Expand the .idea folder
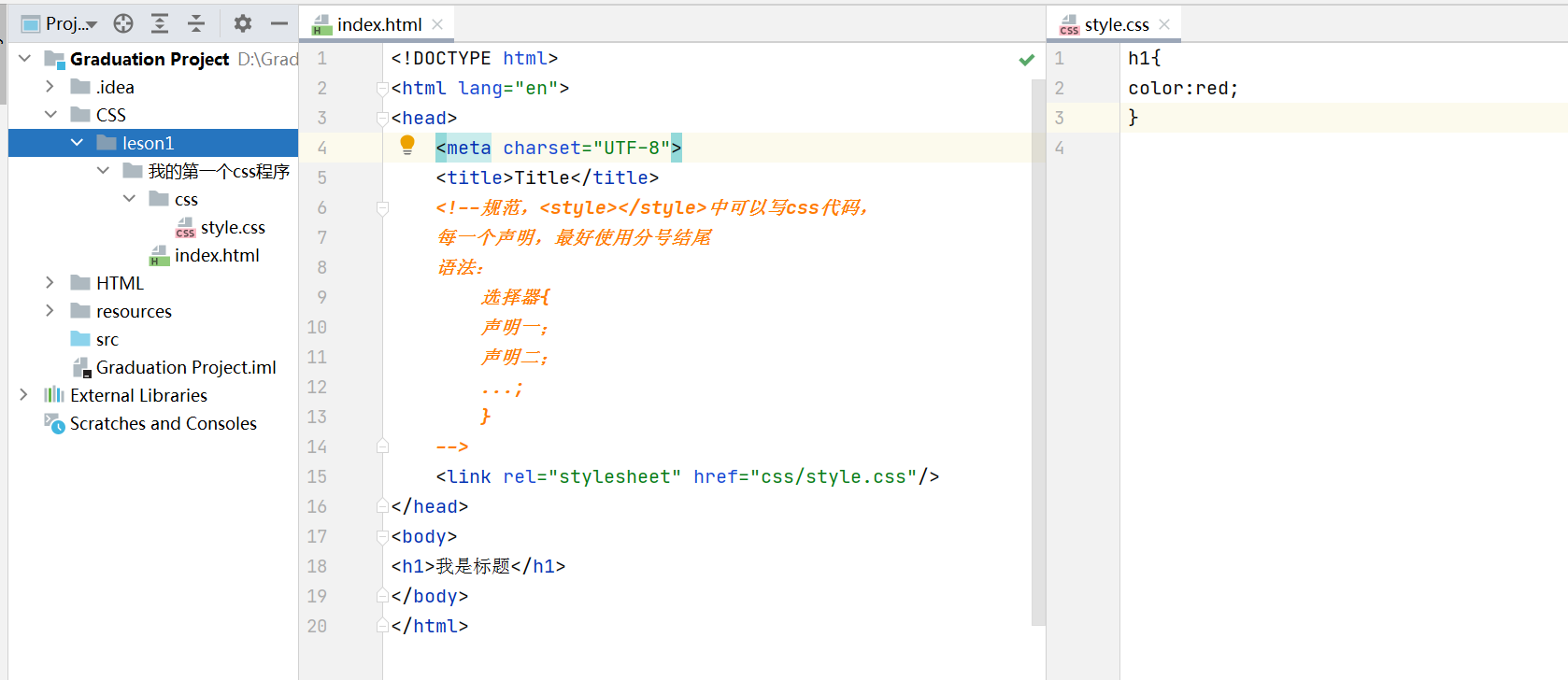1568x680 pixels. [50, 87]
